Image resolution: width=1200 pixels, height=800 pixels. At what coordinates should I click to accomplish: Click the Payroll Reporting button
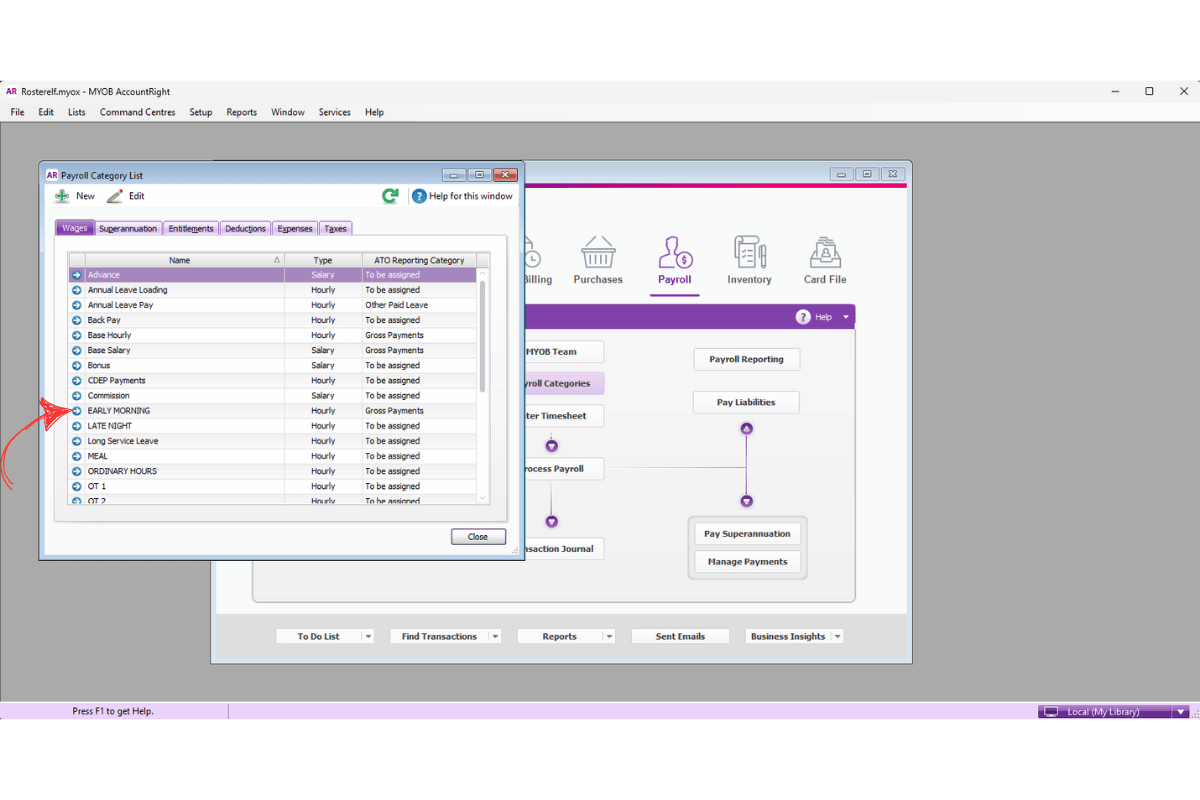(x=747, y=359)
